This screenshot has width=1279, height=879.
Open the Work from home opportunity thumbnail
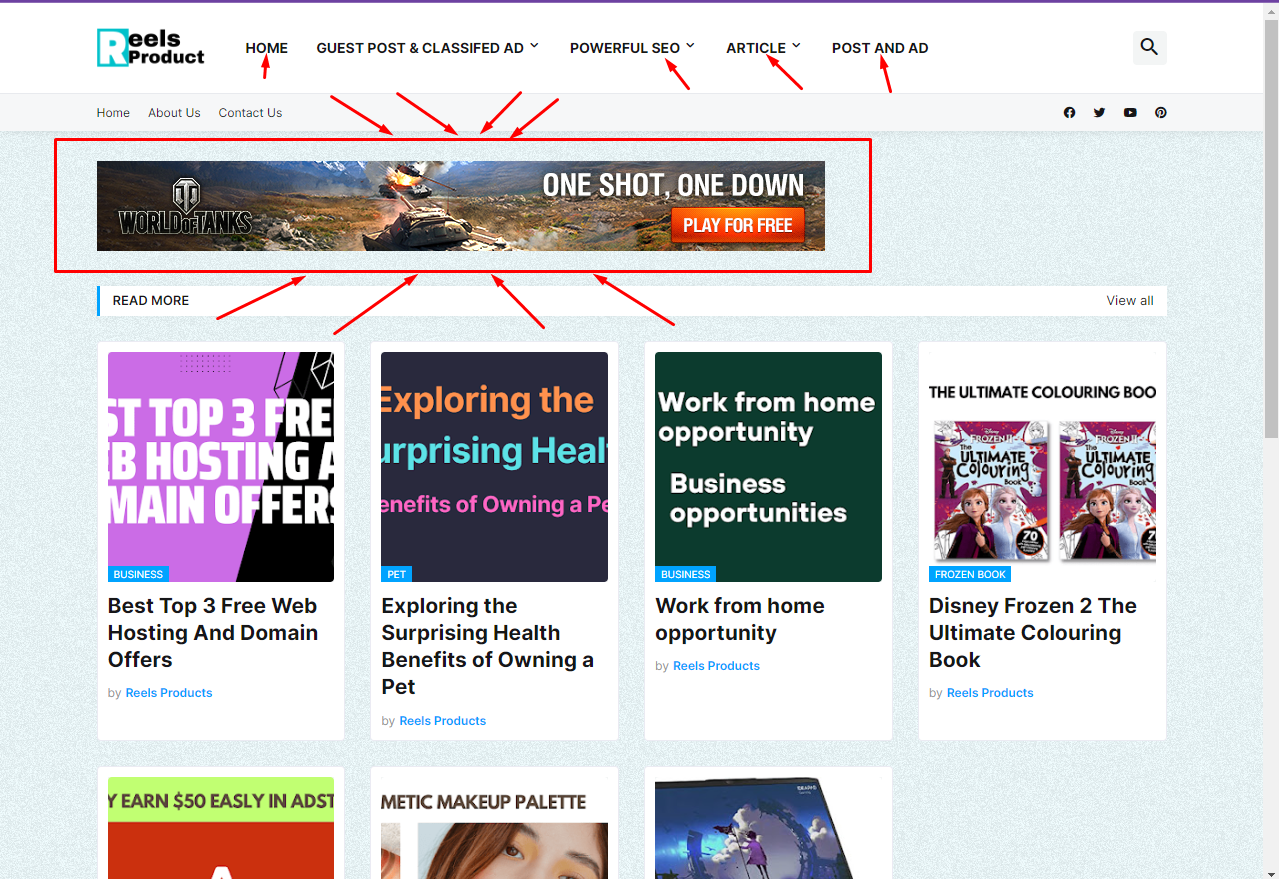pyautogui.click(x=768, y=466)
